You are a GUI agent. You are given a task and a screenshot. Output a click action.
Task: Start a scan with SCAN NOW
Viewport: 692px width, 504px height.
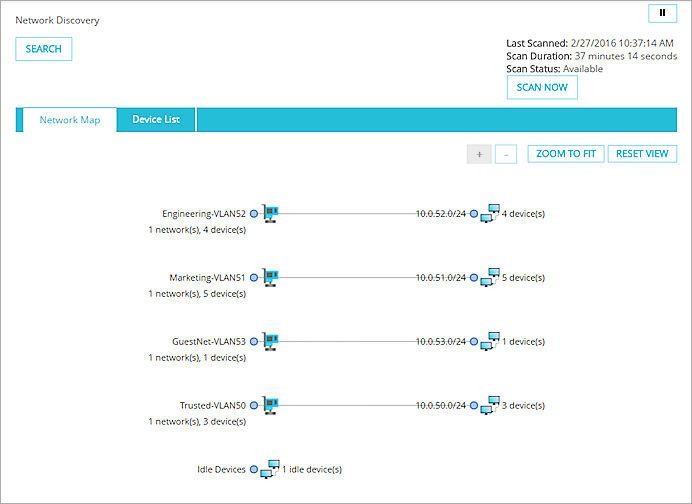[x=542, y=87]
